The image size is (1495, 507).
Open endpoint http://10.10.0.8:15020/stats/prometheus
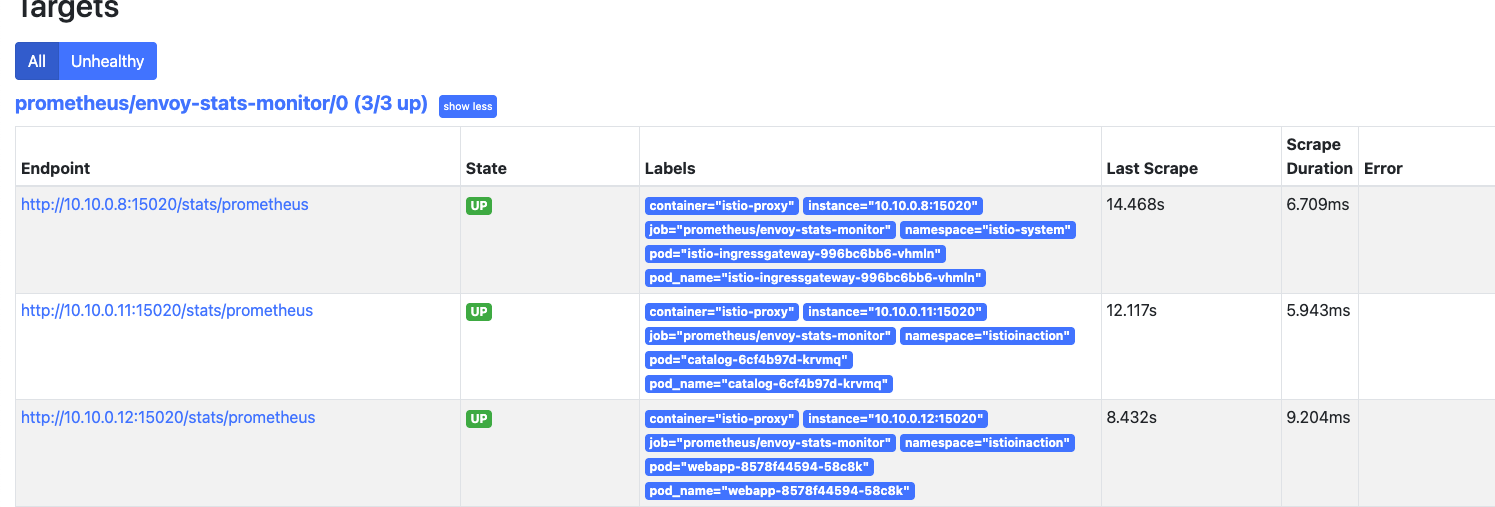click(x=165, y=204)
